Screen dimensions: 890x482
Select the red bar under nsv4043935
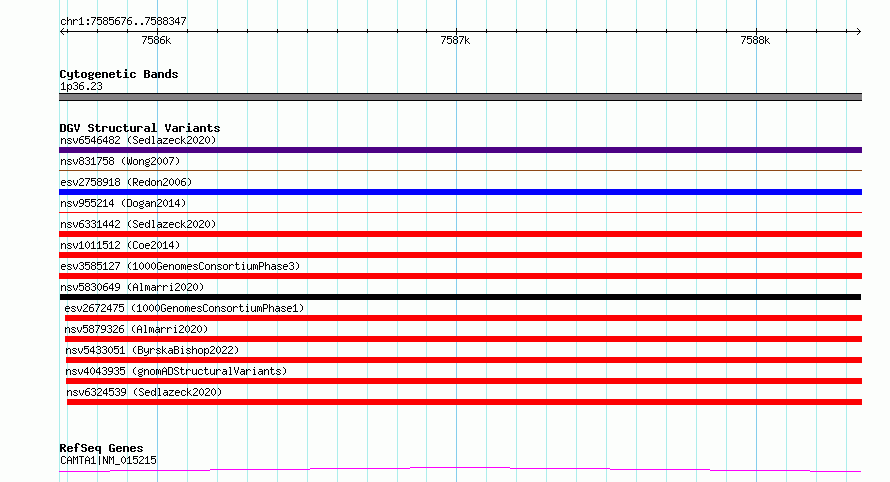pos(464,381)
